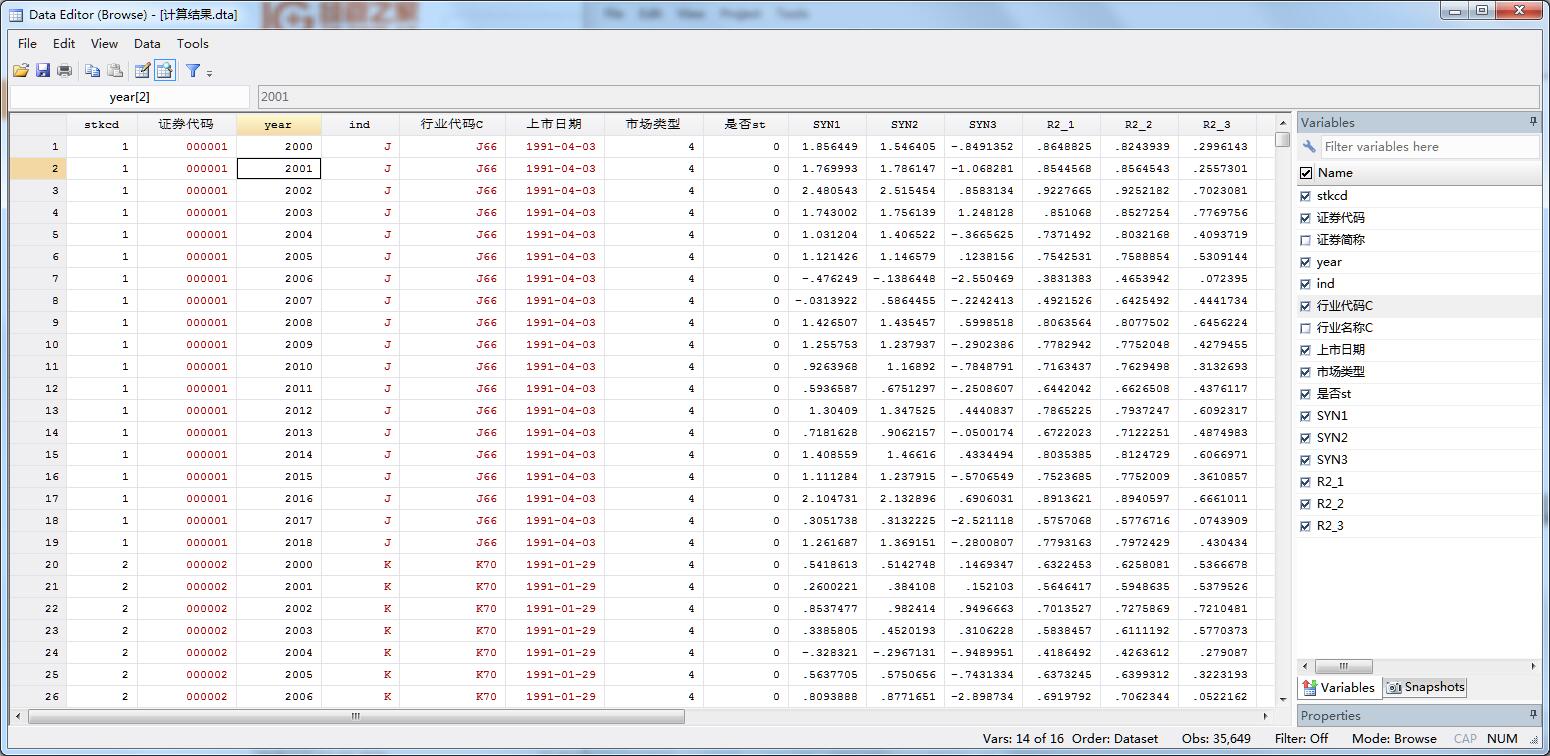
Task: Select the stkcd column header
Action: (x=102, y=124)
